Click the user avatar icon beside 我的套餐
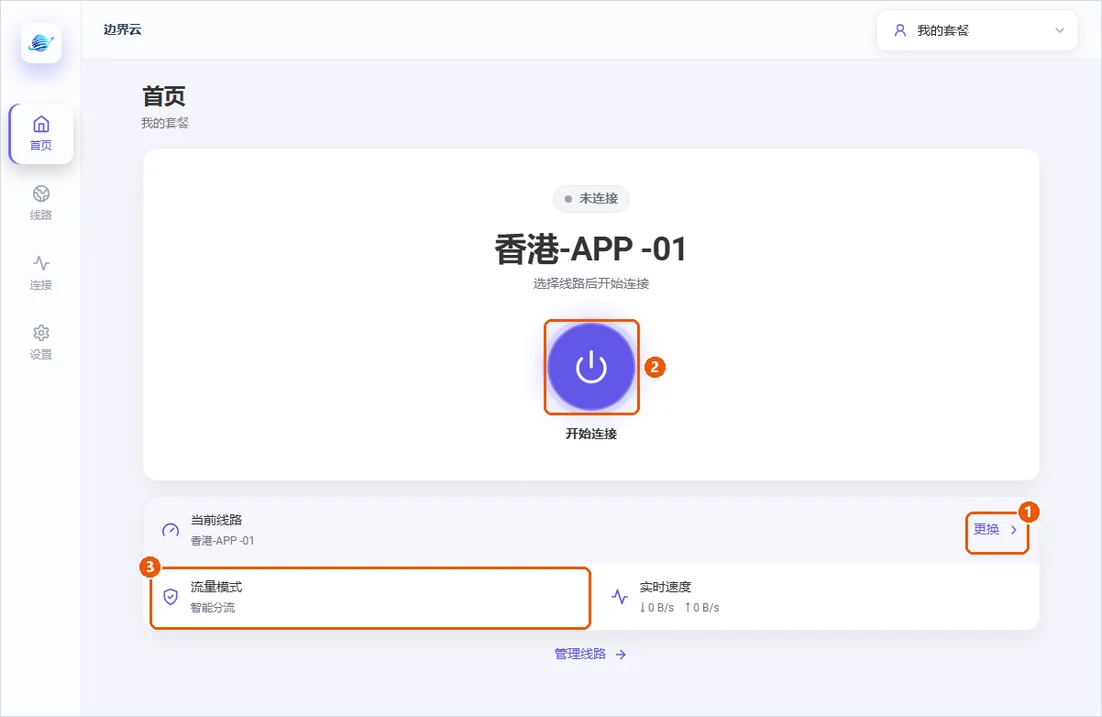 [900, 30]
